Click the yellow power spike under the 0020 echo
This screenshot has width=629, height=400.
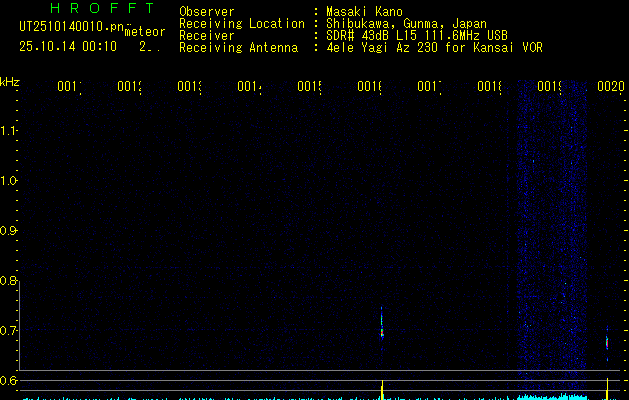[x=607, y=389]
